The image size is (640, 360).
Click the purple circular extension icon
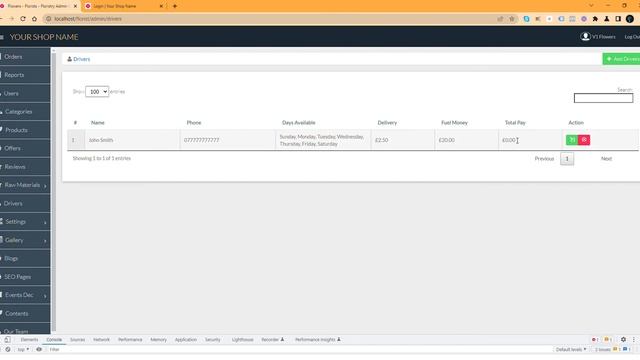tap(584, 19)
